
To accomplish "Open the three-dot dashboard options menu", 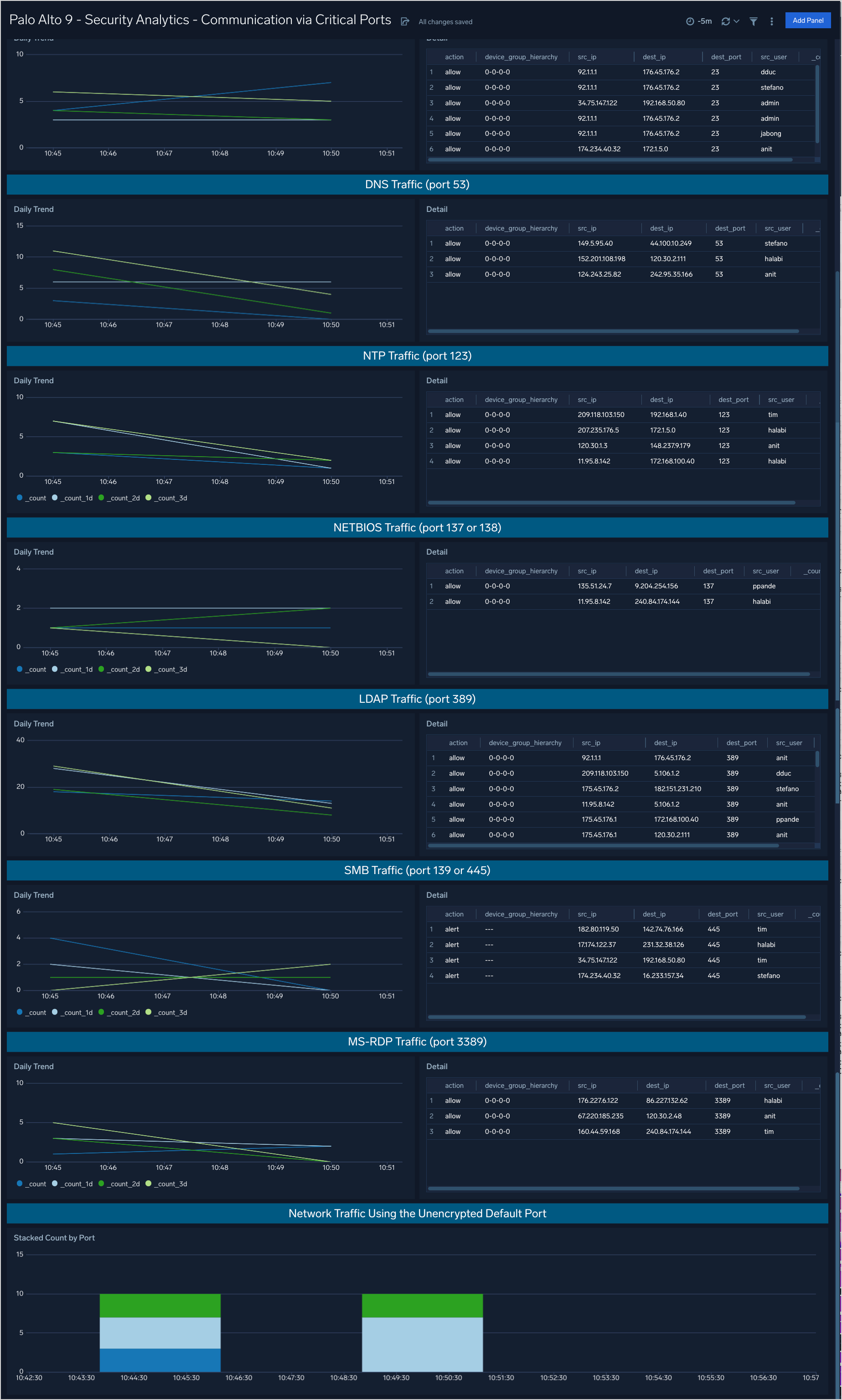I will point(771,21).
